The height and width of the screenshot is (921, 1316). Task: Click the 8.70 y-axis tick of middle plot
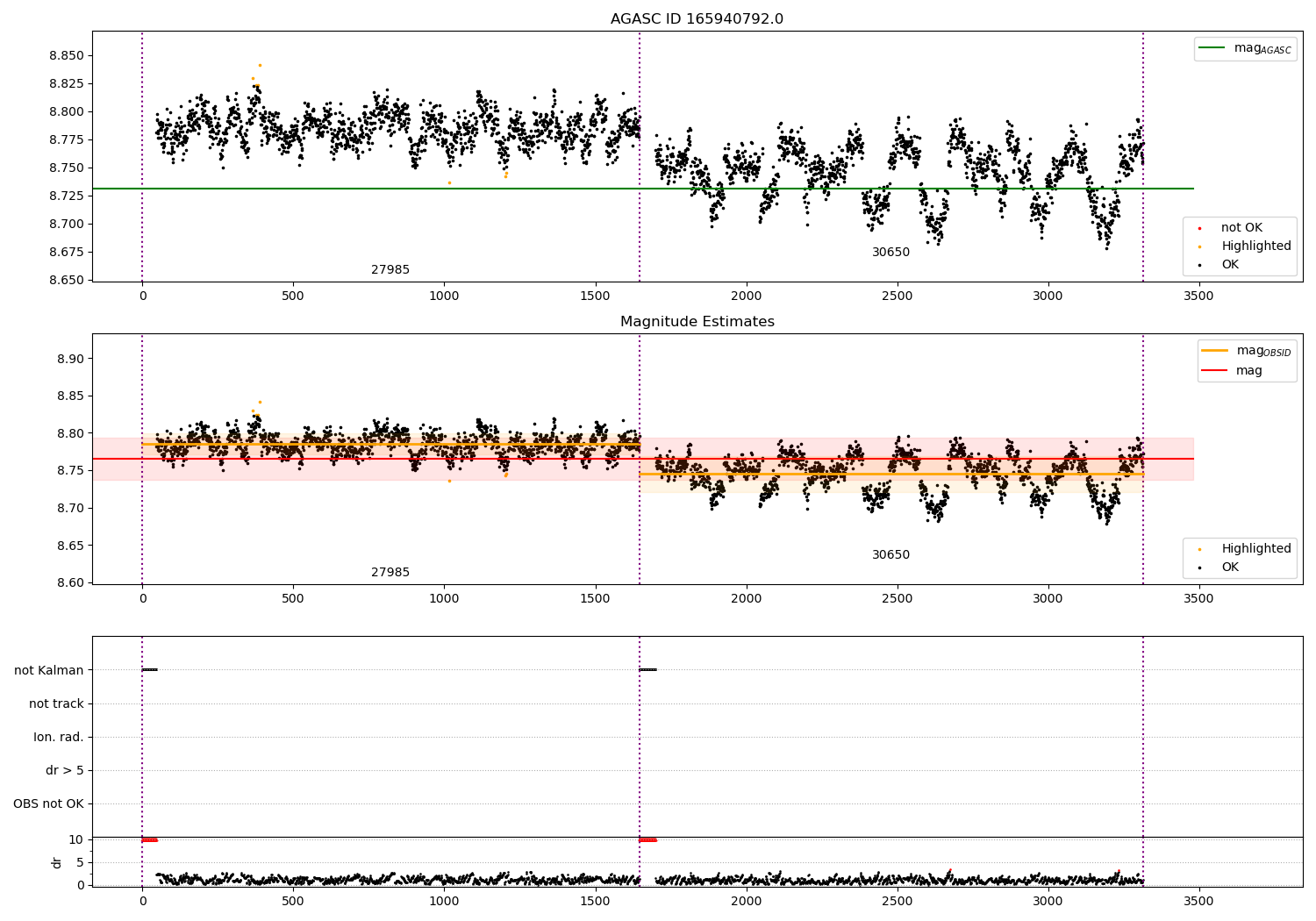click(71, 508)
